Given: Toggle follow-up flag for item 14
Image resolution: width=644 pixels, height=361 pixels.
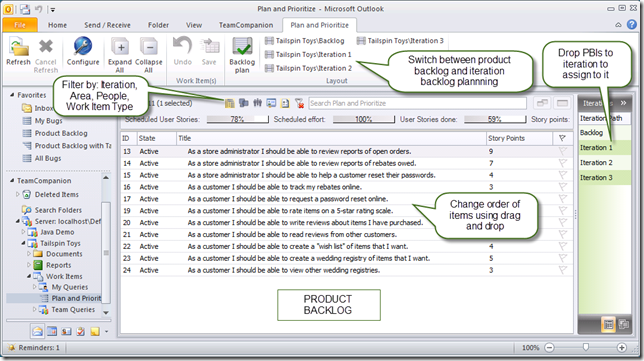Looking at the screenshot, I should point(562,163).
